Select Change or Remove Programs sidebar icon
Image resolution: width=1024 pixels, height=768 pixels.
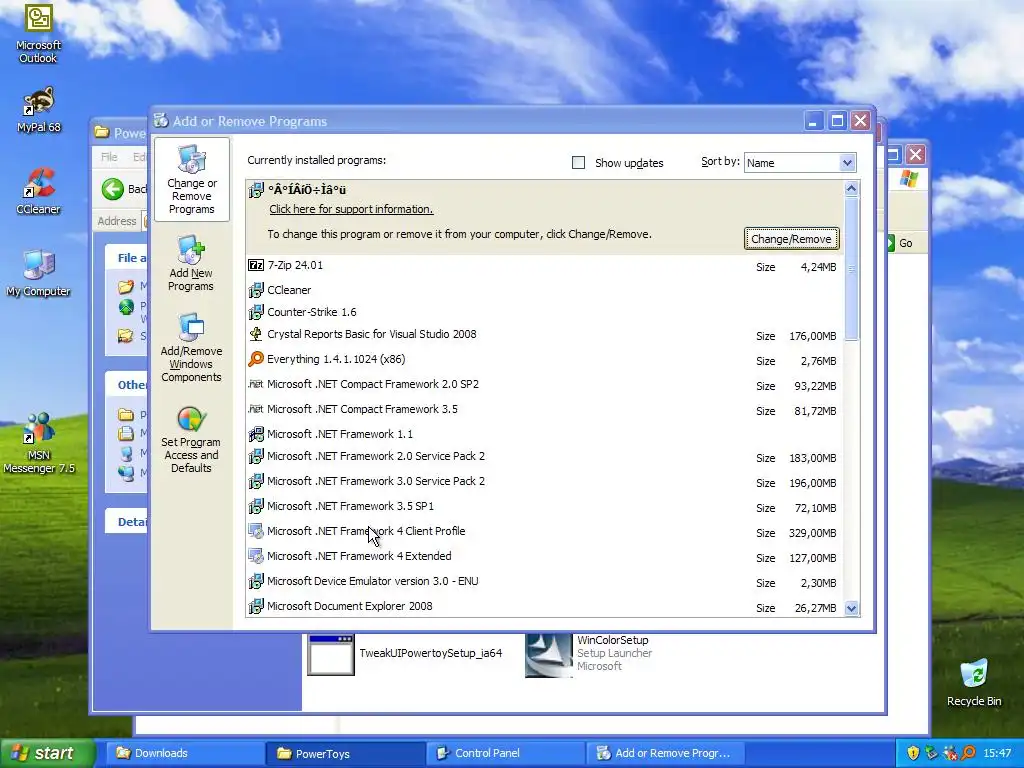click(191, 180)
